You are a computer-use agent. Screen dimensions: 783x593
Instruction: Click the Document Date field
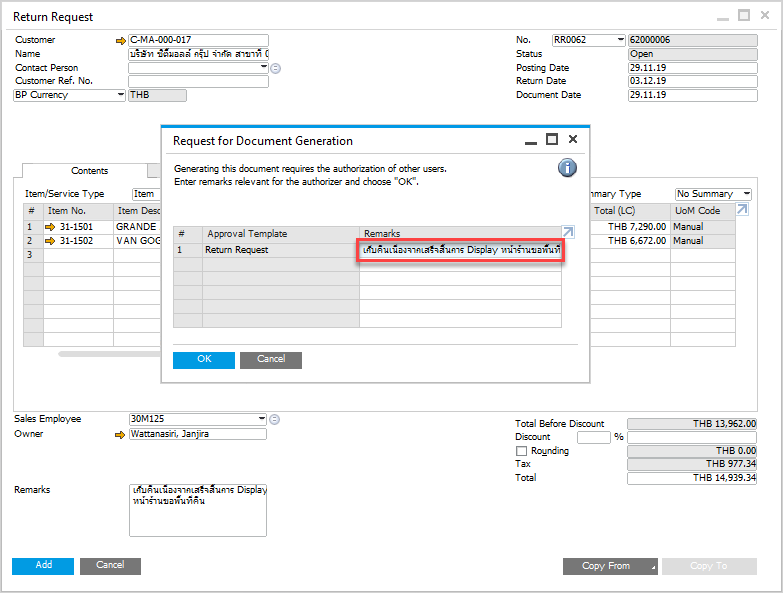click(693, 95)
